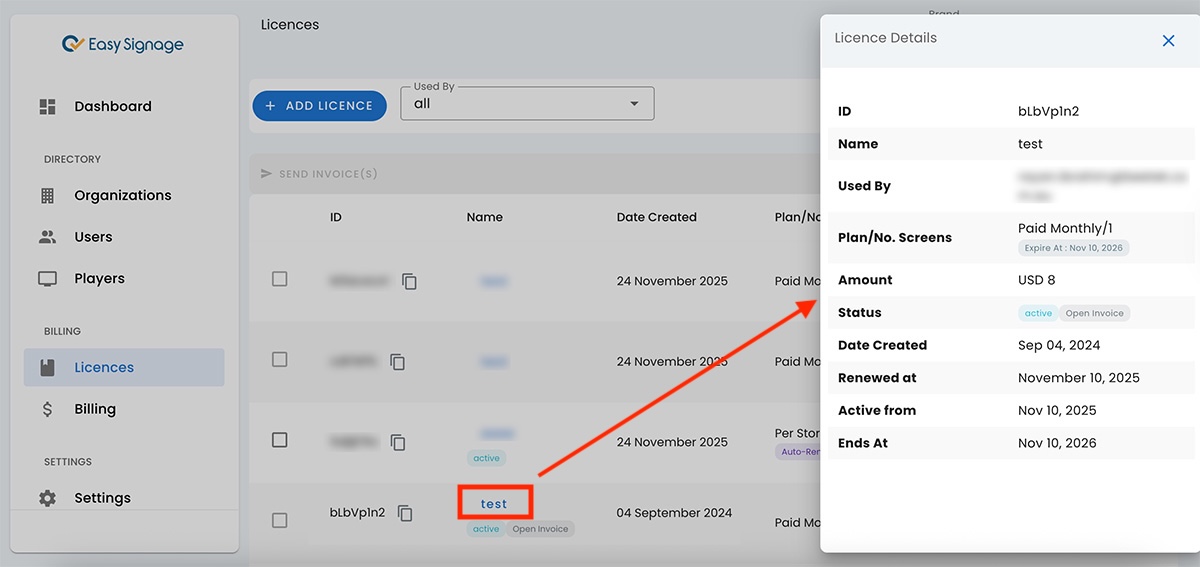Close the Licence Details panel
This screenshot has height=567, width=1200.
pyautogui.click(x=1168, y=41)
